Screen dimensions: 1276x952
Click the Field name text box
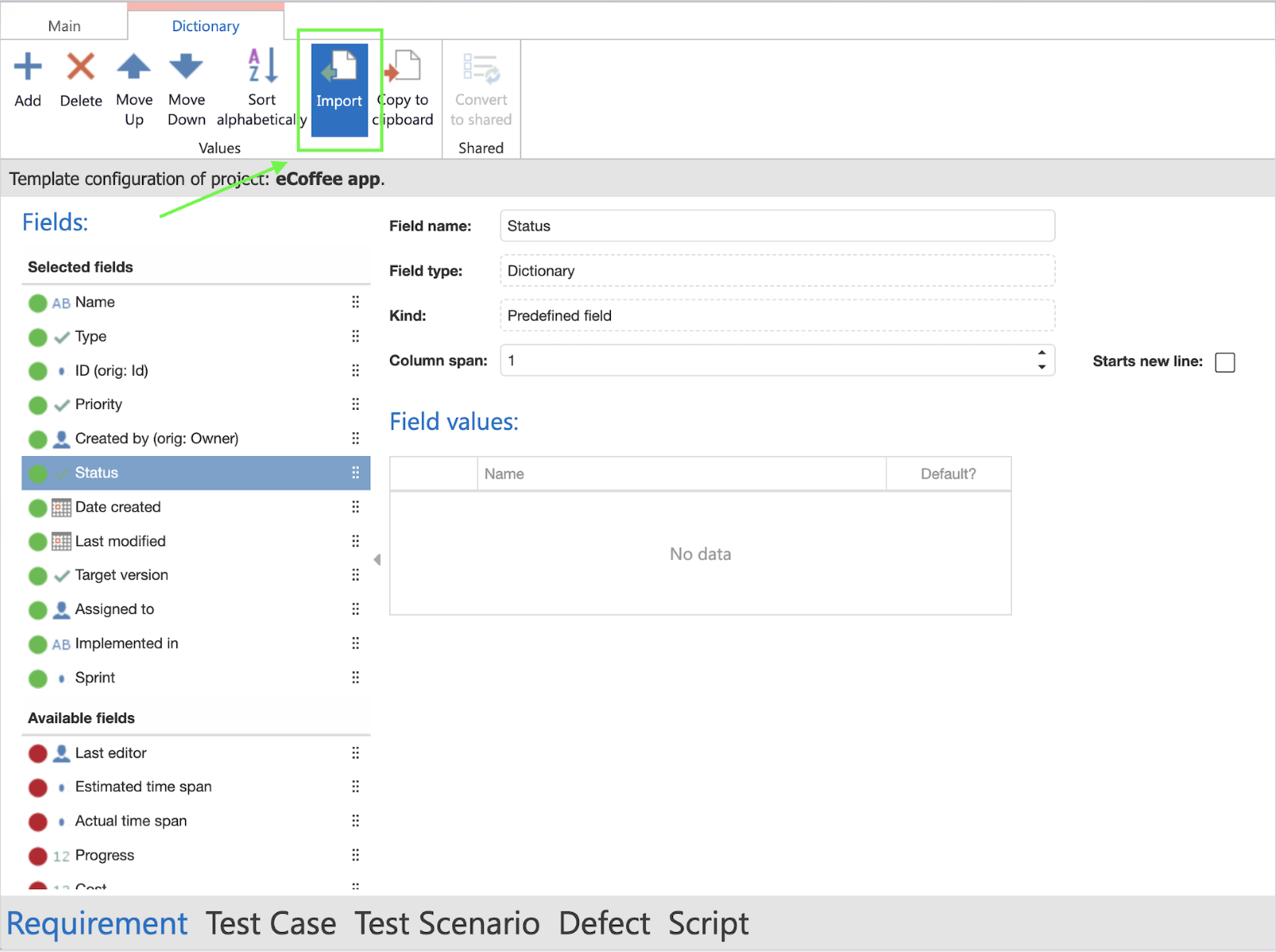pos(777,226)
